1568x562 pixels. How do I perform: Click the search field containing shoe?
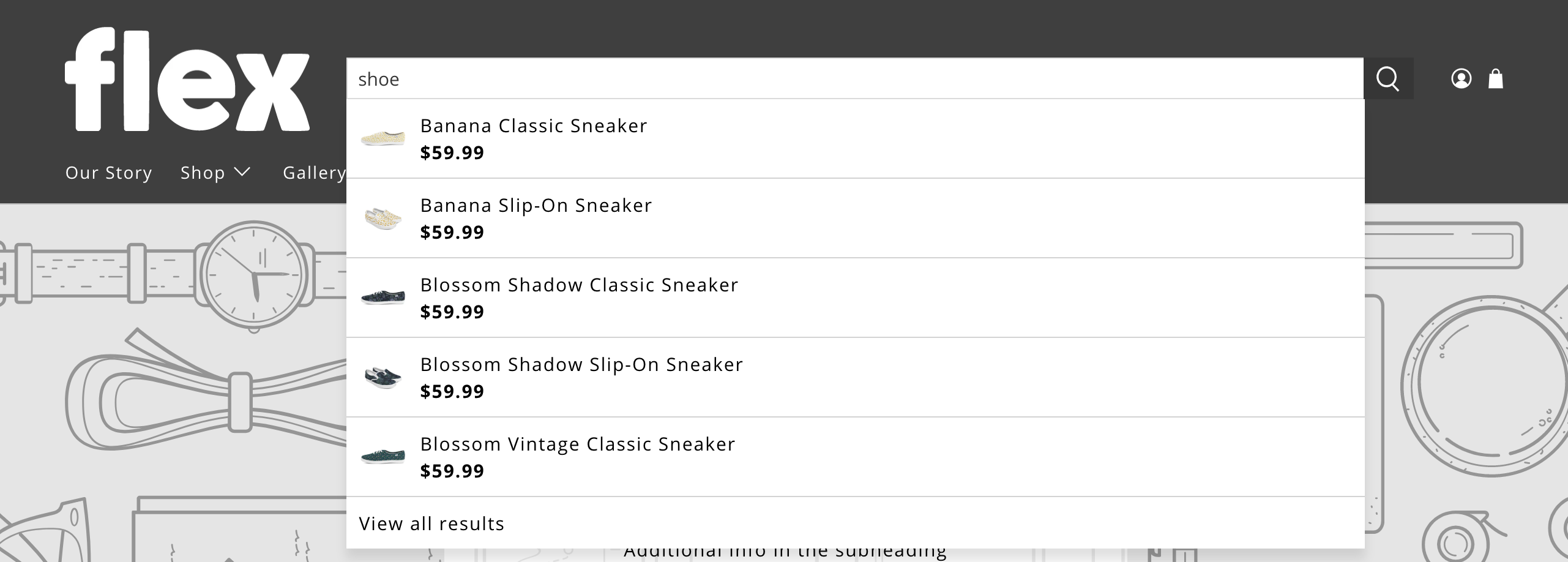pyautogui.click(x=855, y=79)
